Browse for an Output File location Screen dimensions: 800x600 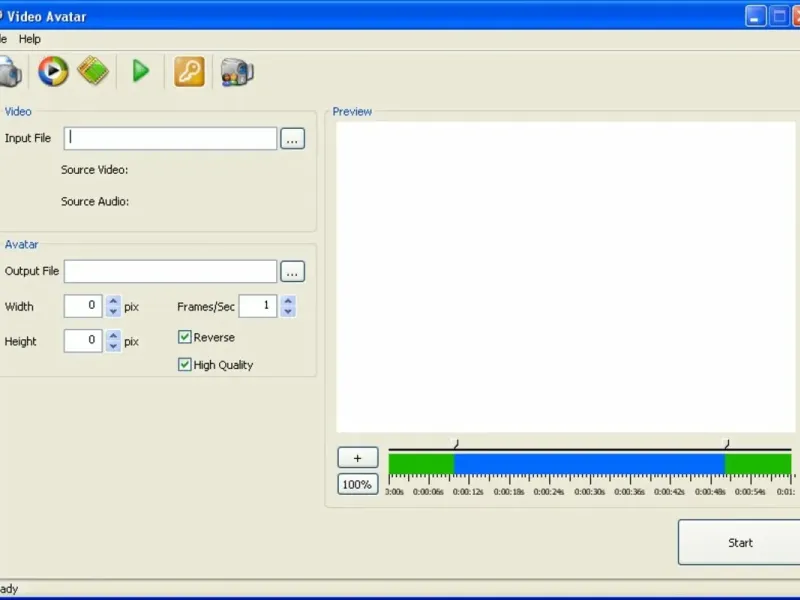click(x=292, y=271)
